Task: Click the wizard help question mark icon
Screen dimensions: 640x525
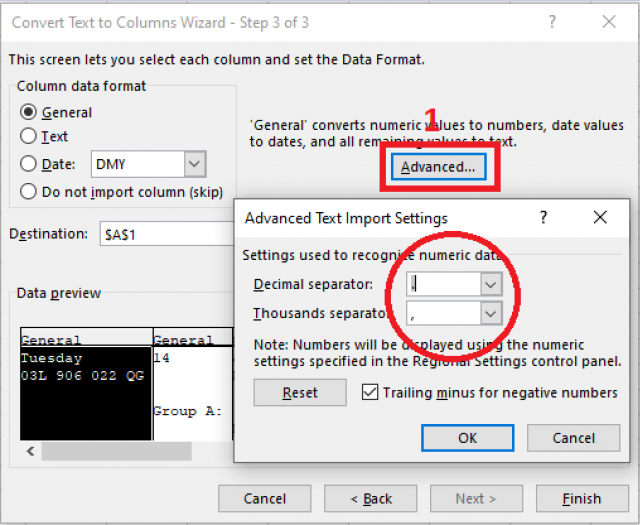Action: 551,21
